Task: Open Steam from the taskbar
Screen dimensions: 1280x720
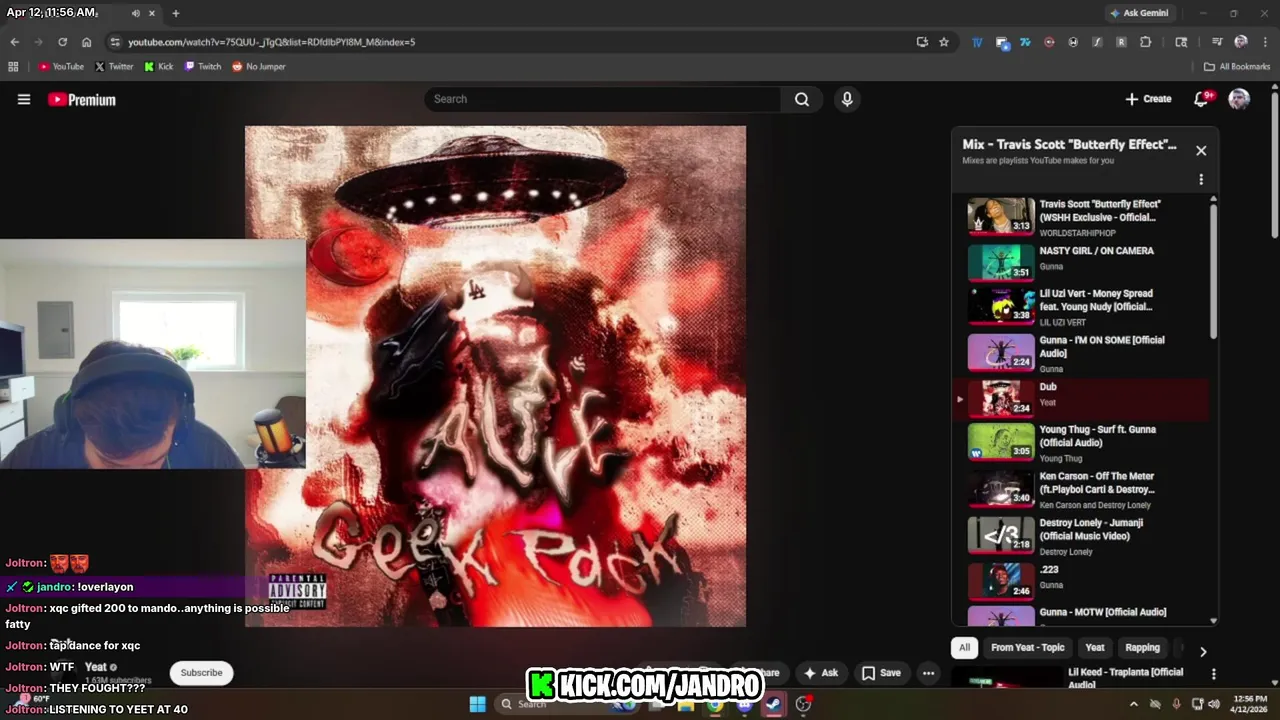Action: [x=773, y=704]
